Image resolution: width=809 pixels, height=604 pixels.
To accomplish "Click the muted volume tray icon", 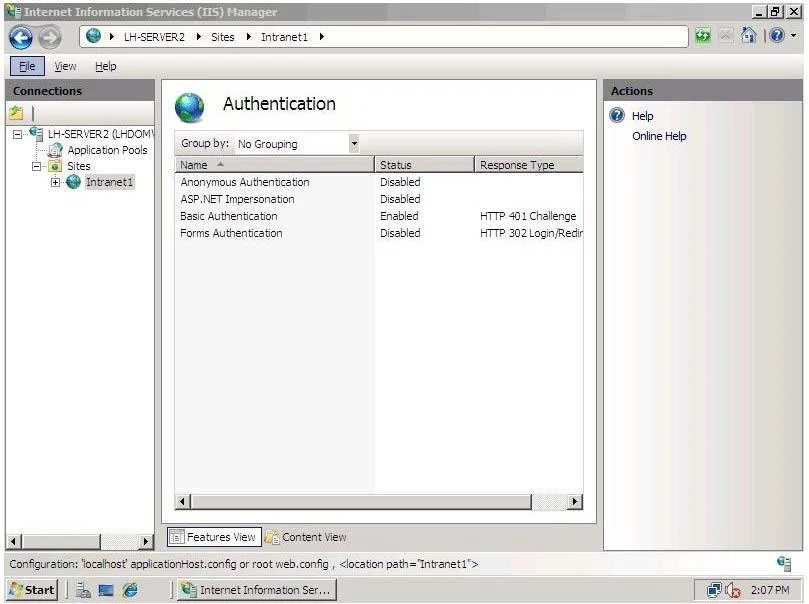I will (x=733, y=590).
